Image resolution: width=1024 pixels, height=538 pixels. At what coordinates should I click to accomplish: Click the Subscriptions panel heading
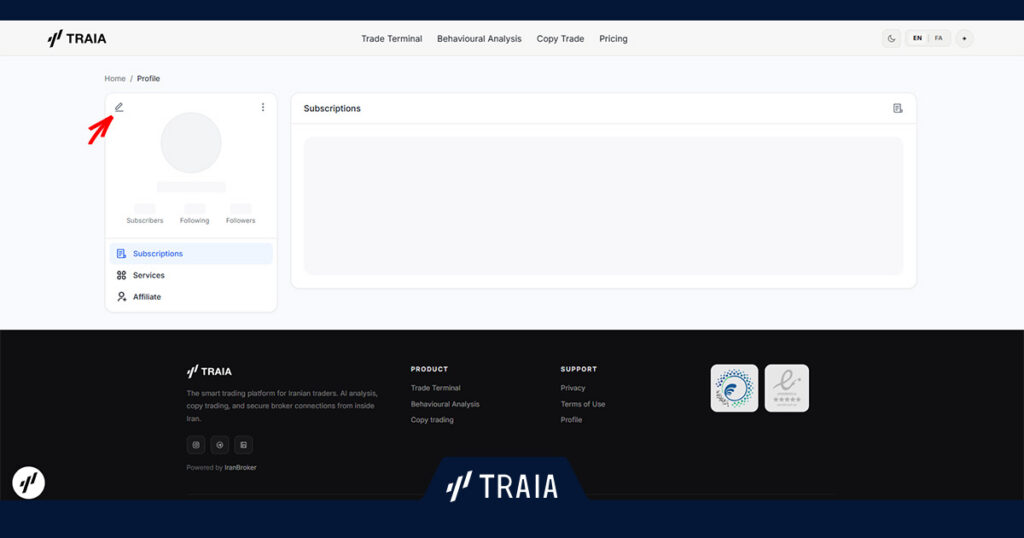pyautogui.click(x=332, y=108)
